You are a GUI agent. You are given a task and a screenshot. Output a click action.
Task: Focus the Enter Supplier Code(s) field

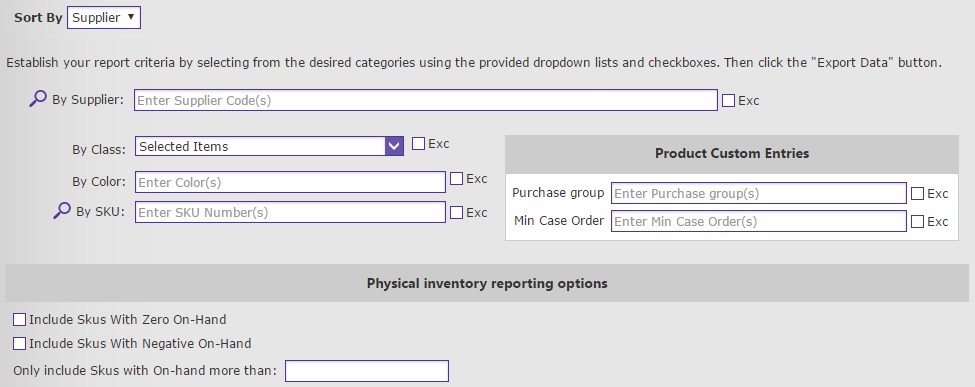point(426,100)
